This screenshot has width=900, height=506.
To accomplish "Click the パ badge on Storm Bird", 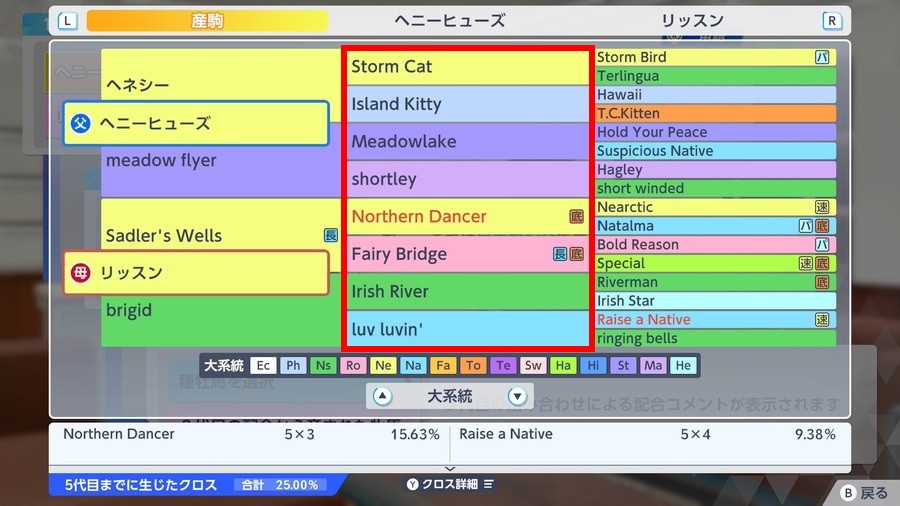I will pyautogui.click(x=822, y=57).
